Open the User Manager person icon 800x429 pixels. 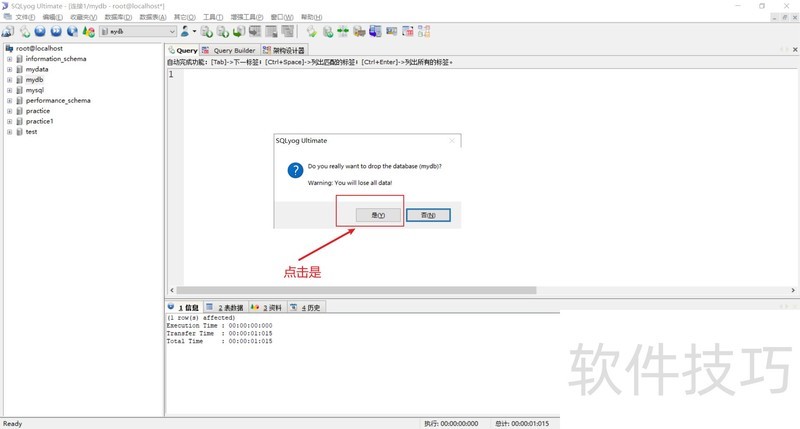coord(185,32)
